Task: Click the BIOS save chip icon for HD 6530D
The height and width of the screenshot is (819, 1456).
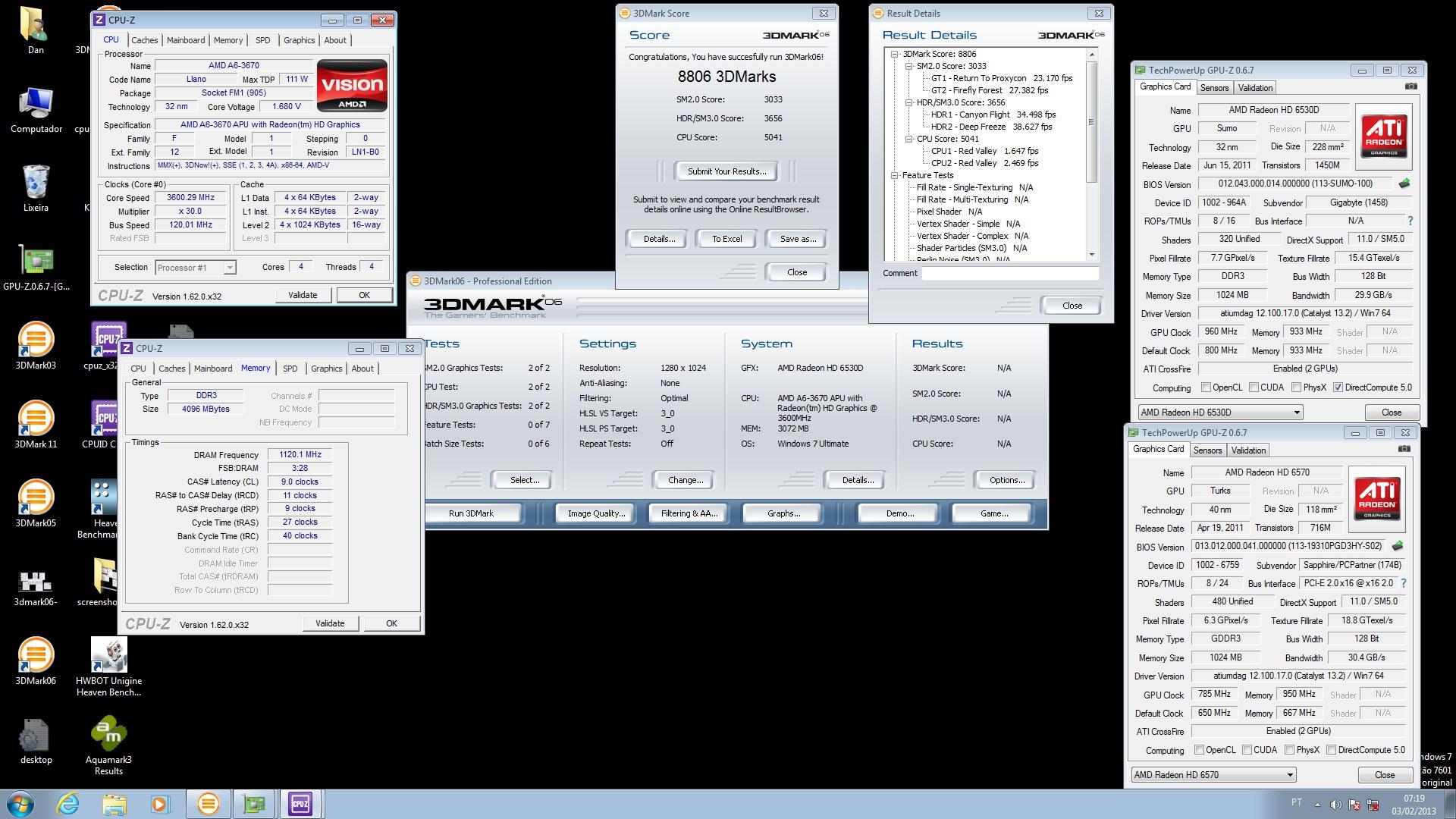Action: coord(1404,184)
